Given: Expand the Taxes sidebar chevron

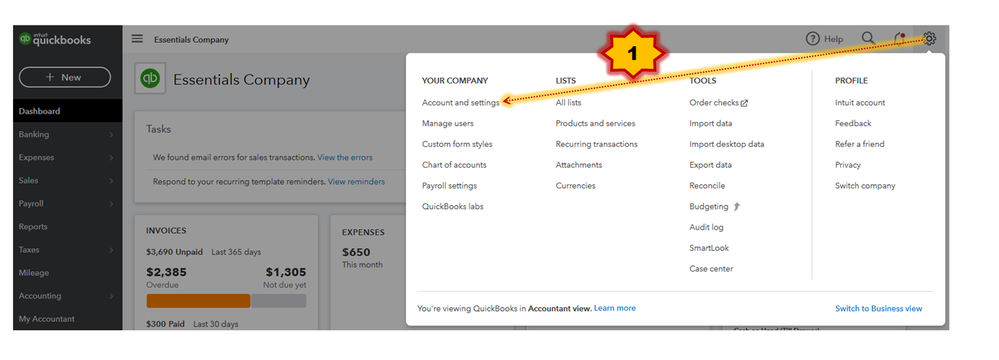Looking at the screenshot, I should 111,250.
